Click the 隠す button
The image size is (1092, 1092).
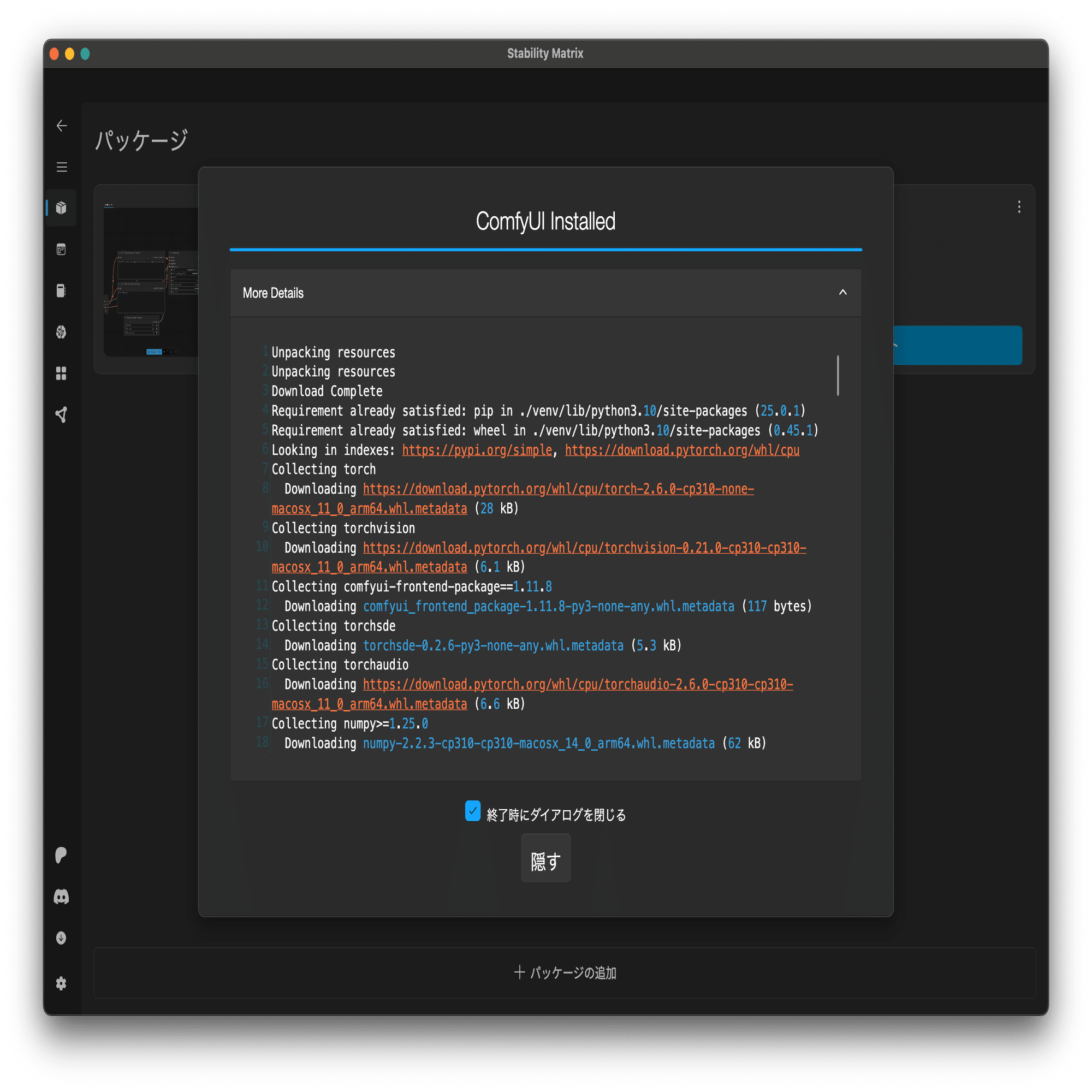click(x=545, y=858)
